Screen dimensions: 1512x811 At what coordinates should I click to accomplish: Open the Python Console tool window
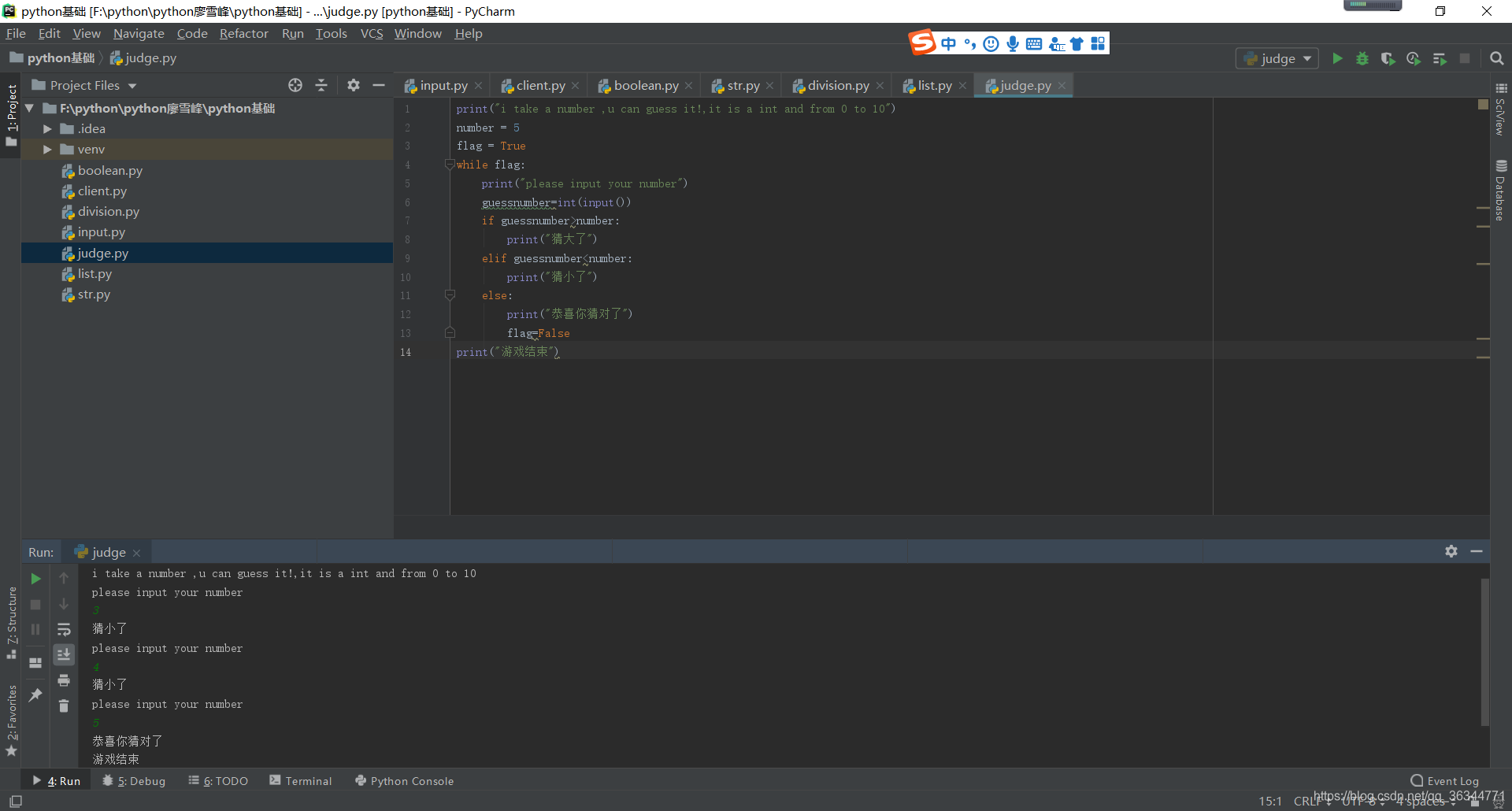pyautogui.click(x=405, y=780)
